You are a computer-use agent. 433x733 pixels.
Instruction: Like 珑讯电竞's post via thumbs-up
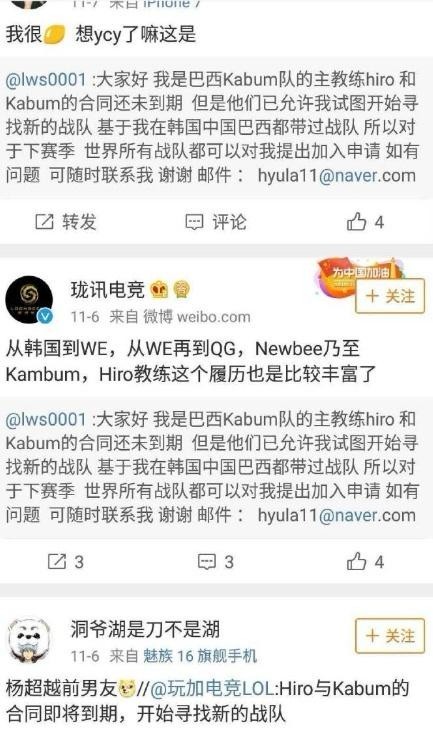[365, 561]
